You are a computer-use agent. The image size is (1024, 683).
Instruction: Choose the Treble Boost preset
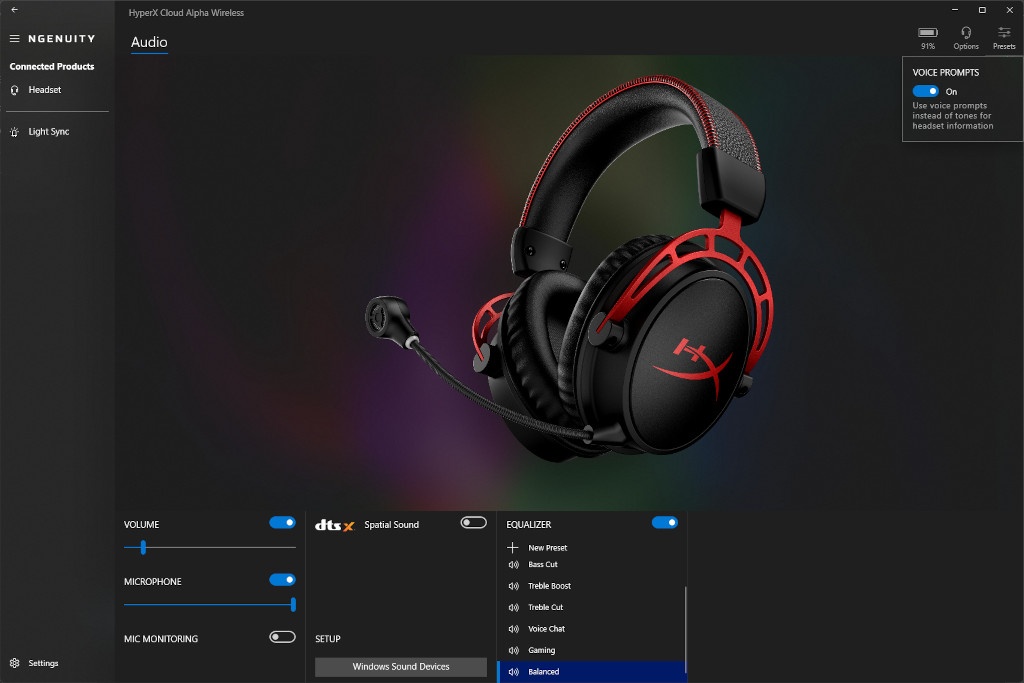549,586
